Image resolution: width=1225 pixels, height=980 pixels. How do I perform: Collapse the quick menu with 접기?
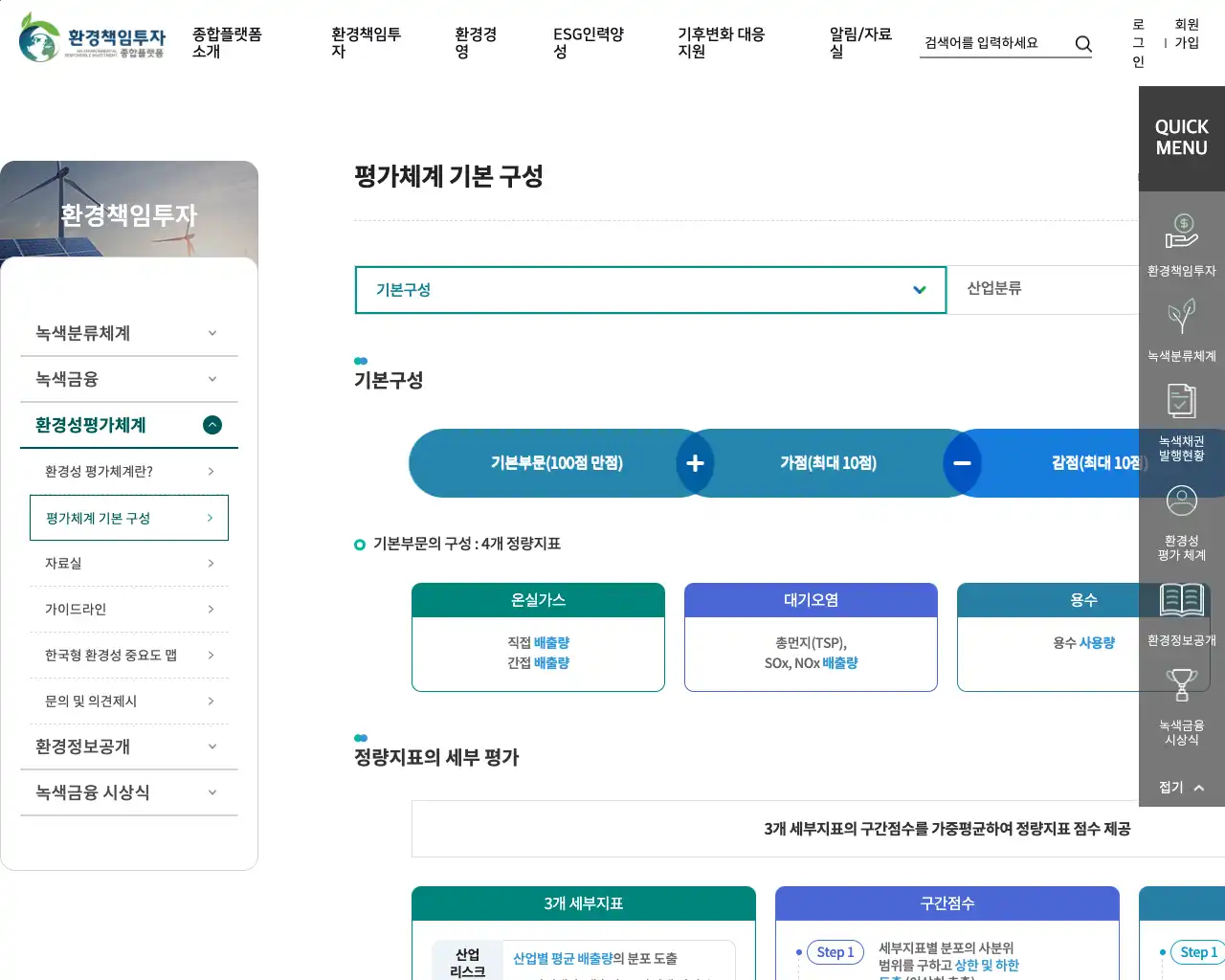(x=1181, y=787)
